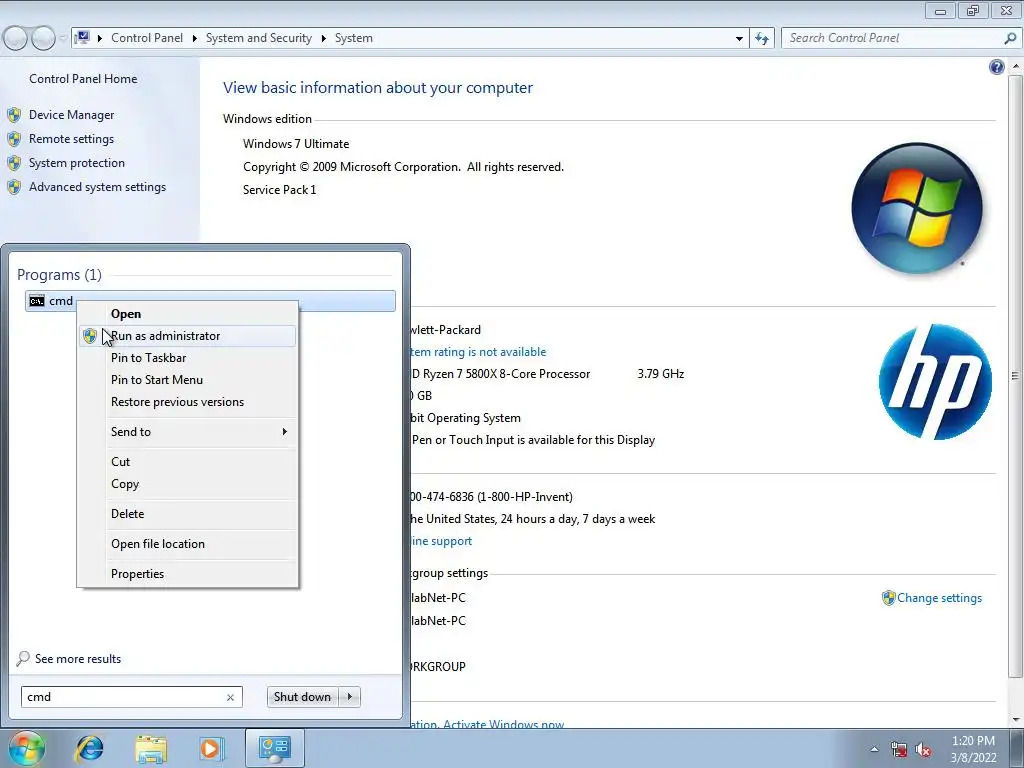This screenshot has height=768, width=1024.
Task: Click the Control Panel search magnifier icon
Action: point(1010,39)
